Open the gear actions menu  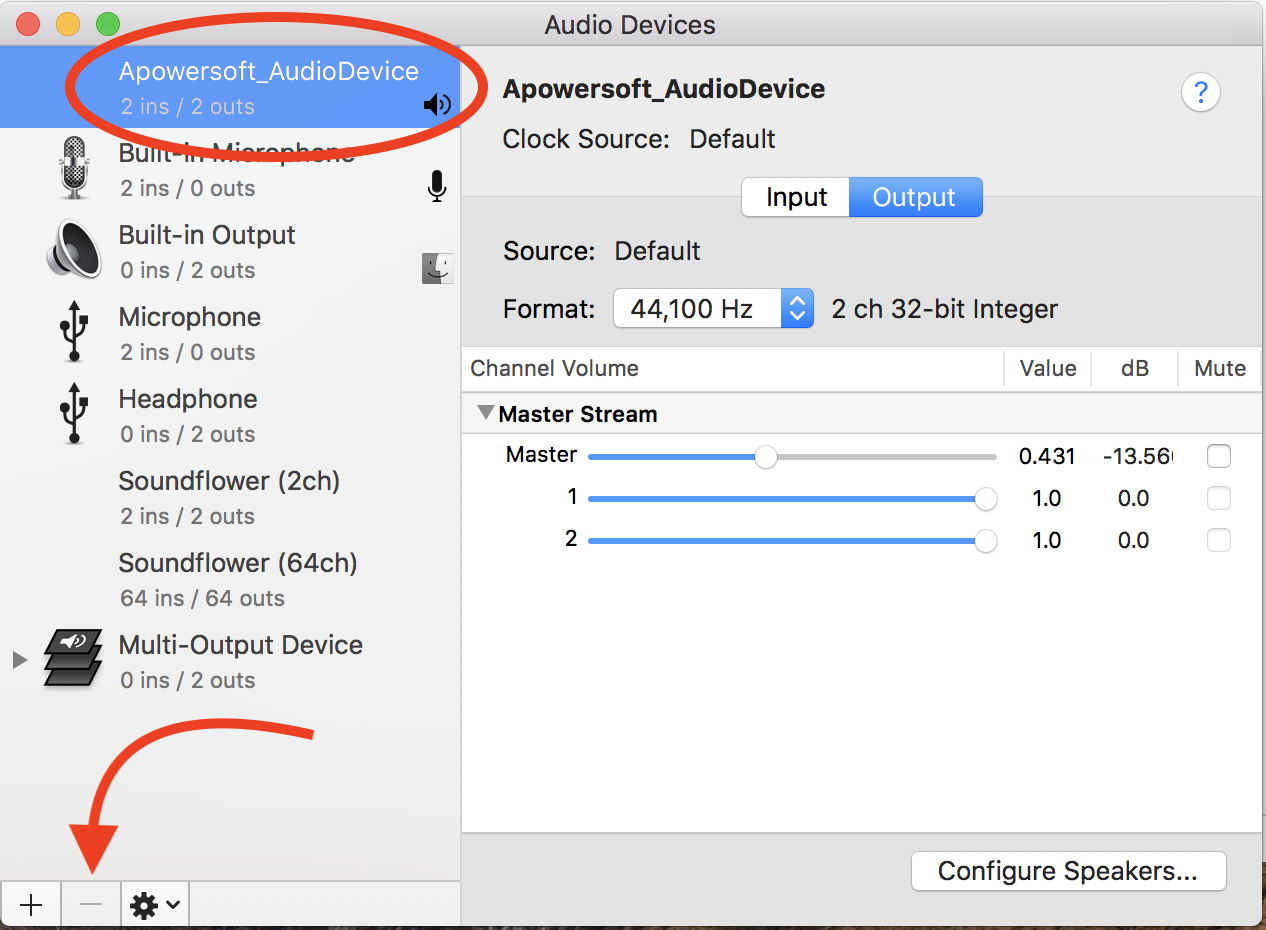[x=155, y=905]
